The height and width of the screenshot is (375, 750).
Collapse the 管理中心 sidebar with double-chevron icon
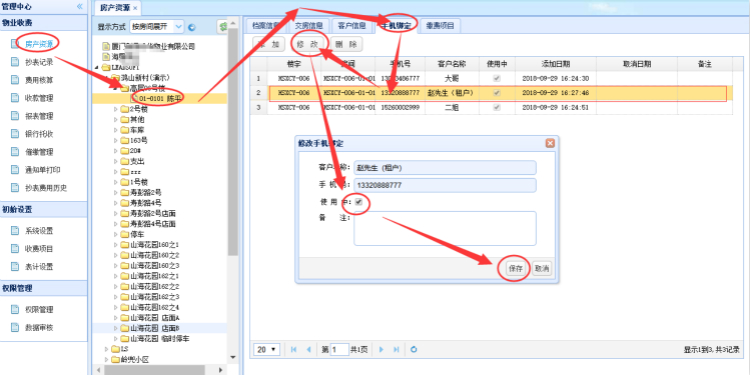[79, 7]
